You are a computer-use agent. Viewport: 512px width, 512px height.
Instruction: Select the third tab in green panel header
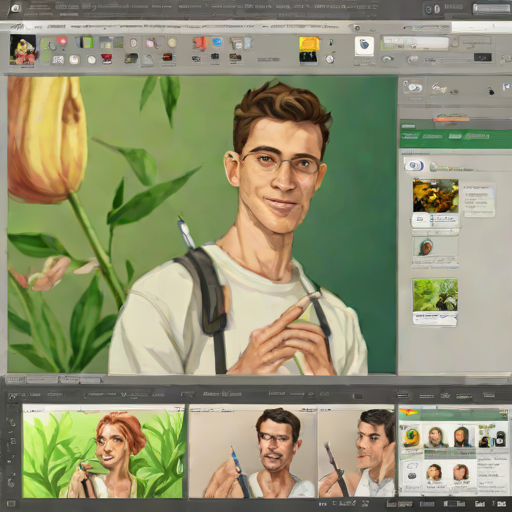454,136
